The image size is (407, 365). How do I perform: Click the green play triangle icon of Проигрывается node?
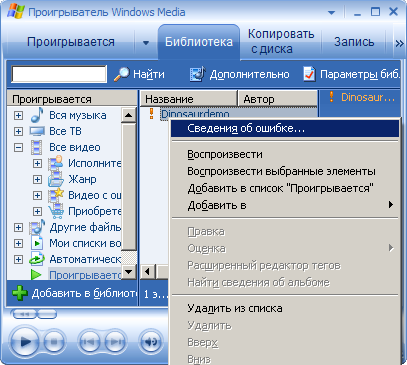tap(36, 275)
